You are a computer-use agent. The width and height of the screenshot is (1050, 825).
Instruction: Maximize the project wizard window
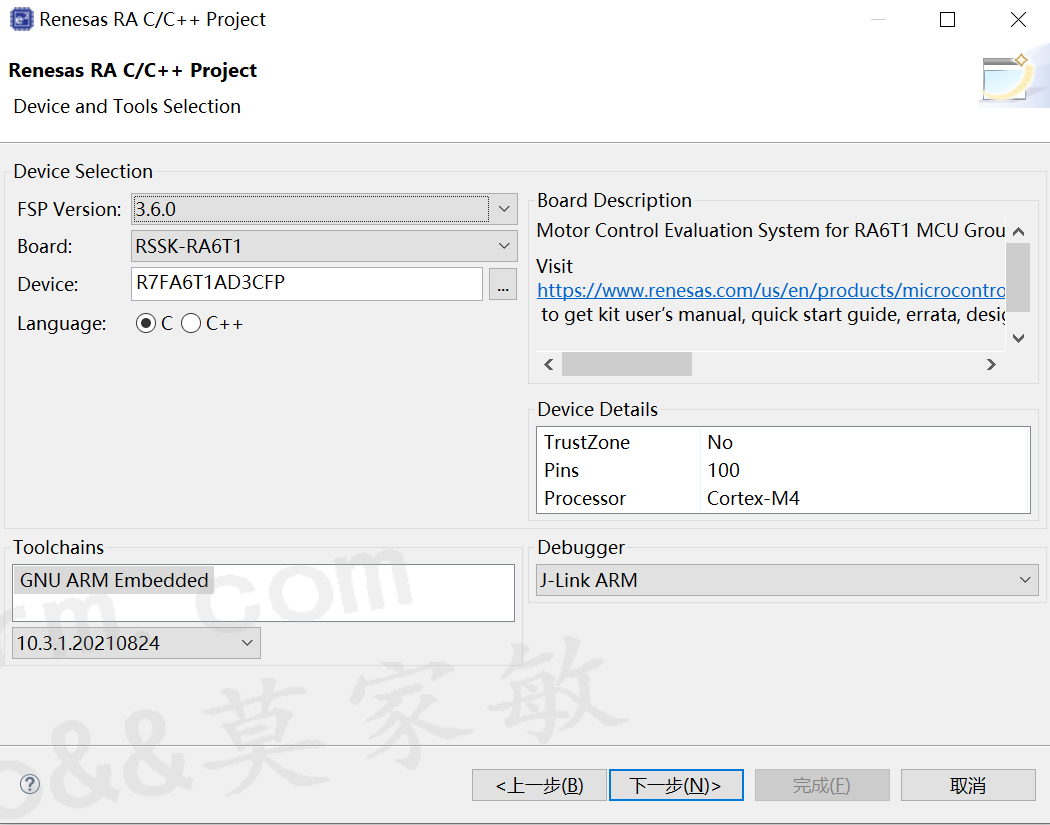click(x=948, y=19)
